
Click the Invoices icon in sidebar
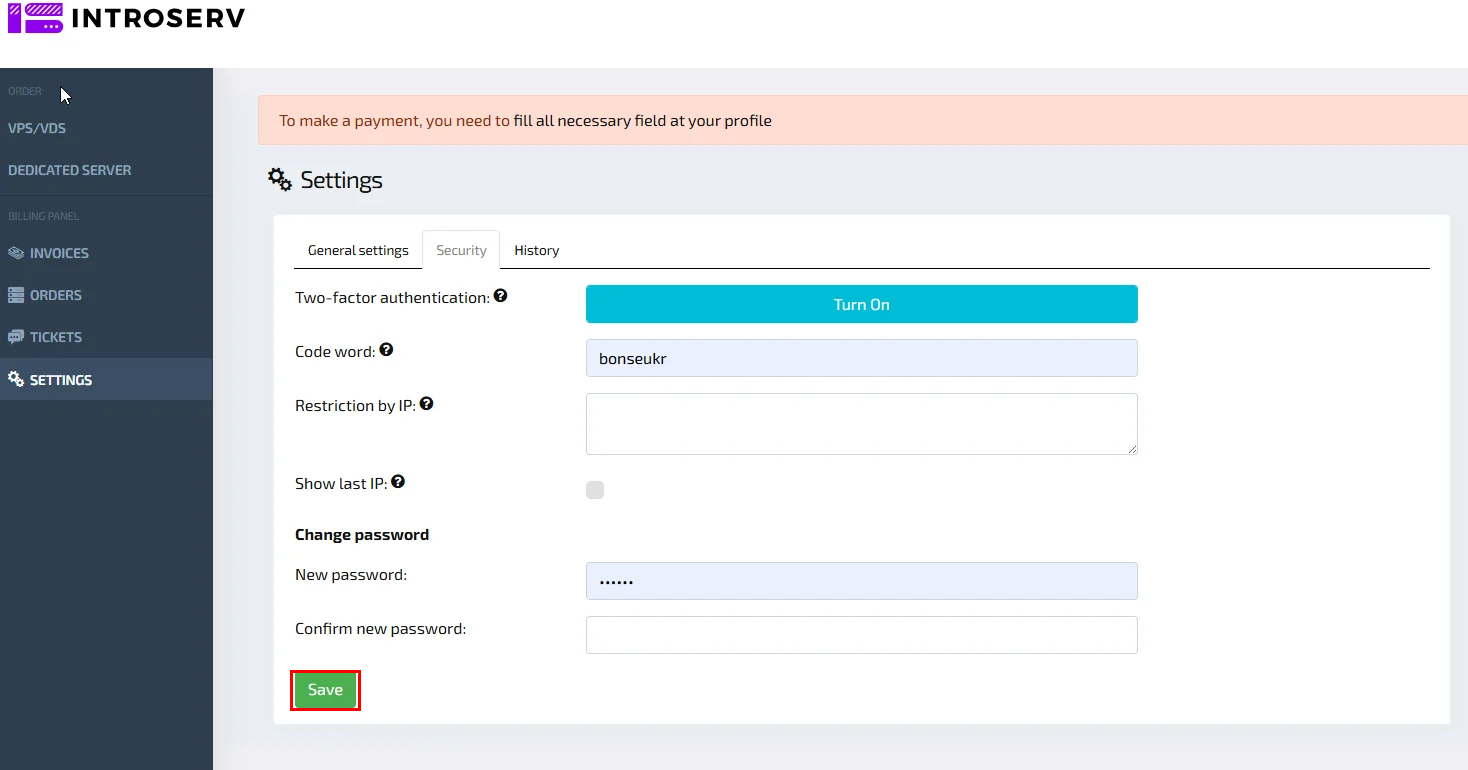point(16,253)
